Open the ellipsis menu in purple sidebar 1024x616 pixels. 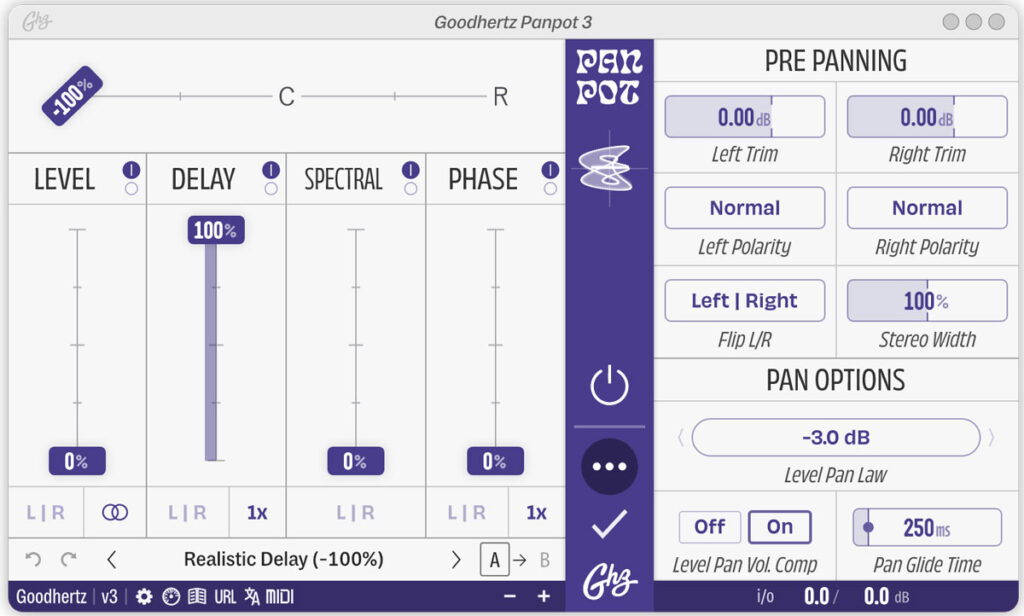(x=611, y=466)
